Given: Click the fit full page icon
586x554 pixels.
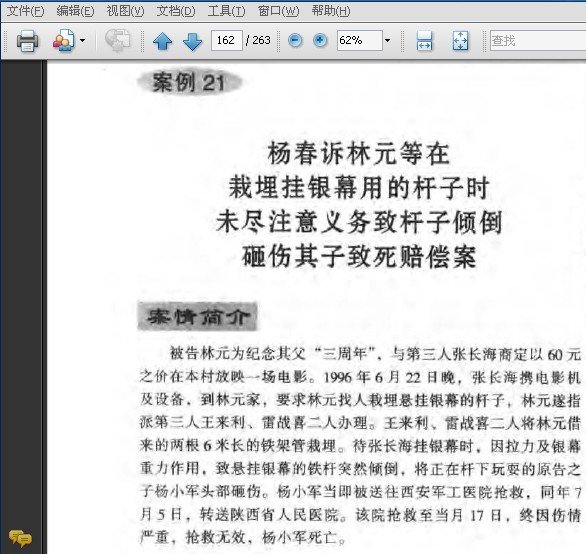Looking at the screenshot, I should pyautogui.click(x=460, y=41).
